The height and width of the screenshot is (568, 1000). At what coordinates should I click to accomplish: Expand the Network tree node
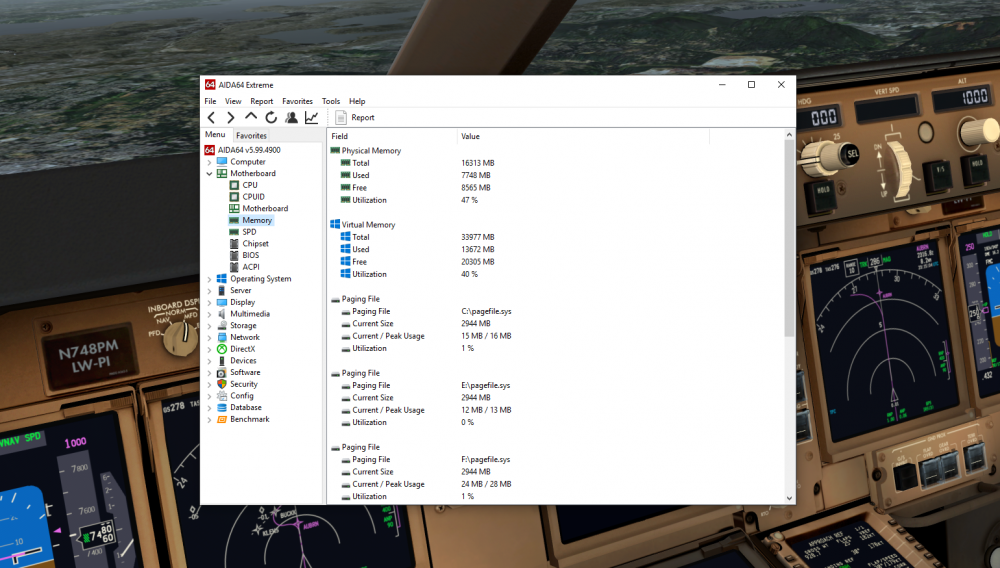point(209,337)
